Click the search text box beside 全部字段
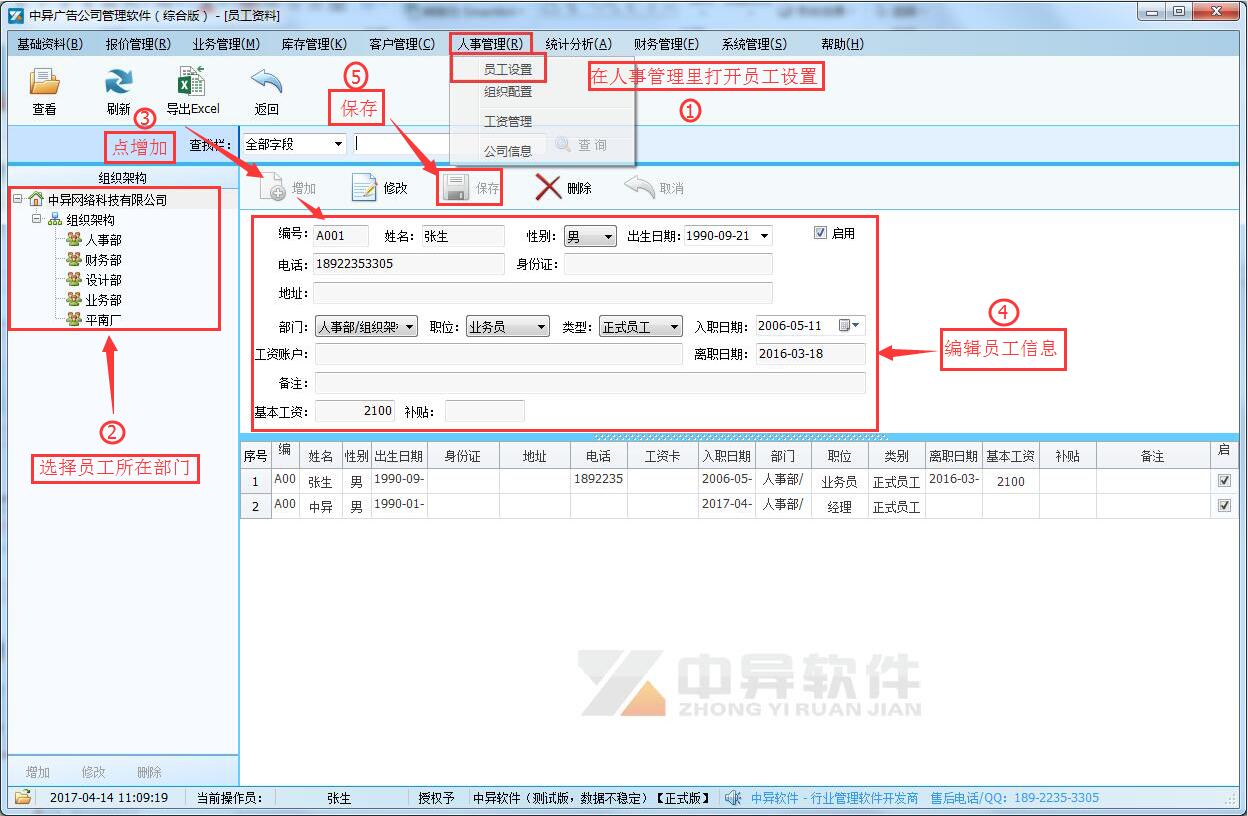The width and height of the screenshot is (1248, 816). pyautogui.click(x=451, y=144)
